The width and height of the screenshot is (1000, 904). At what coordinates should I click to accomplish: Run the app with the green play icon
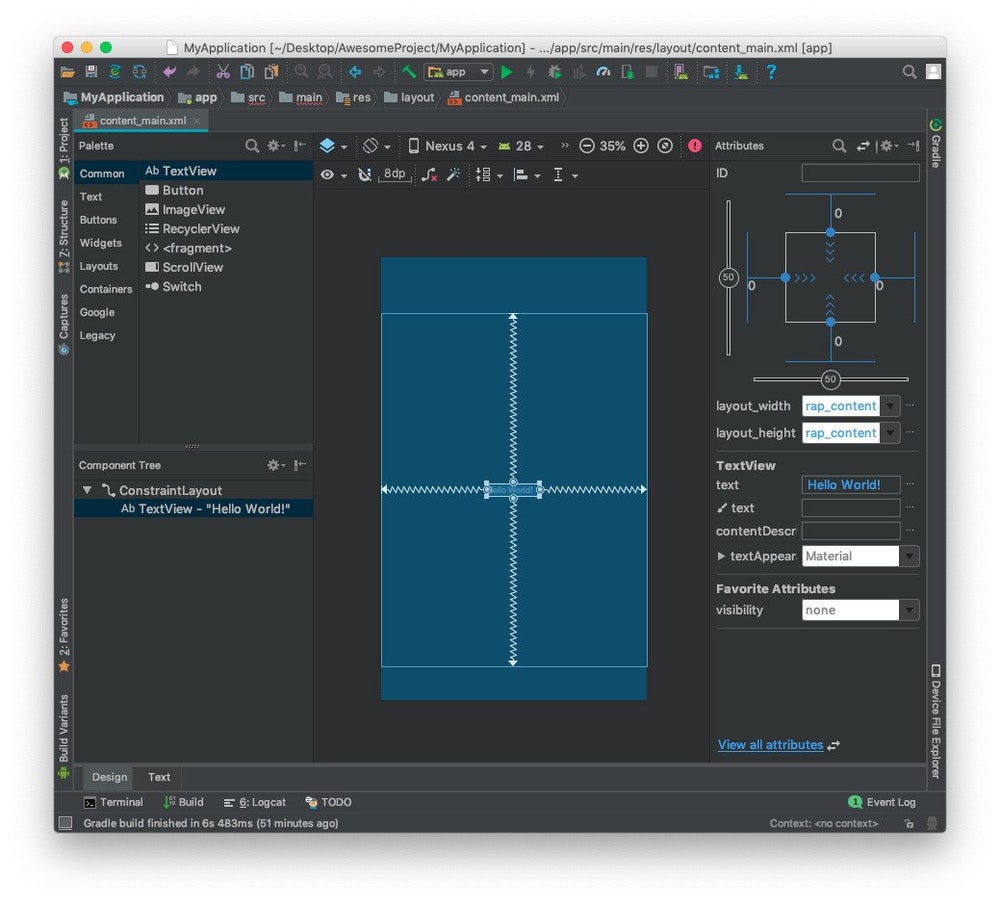(506, 72)
